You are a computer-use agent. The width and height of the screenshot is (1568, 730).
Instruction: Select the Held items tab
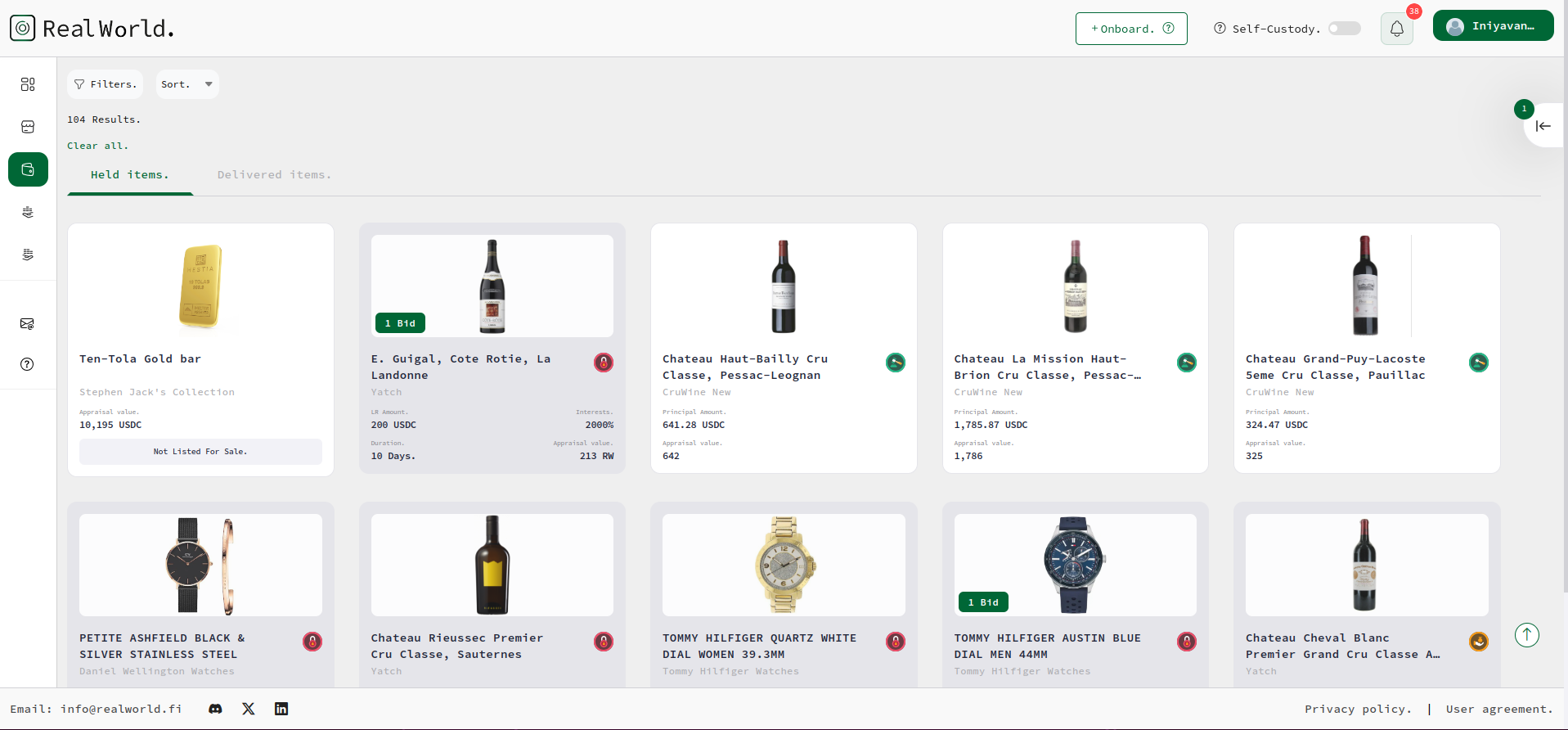[x=130, y=175]
